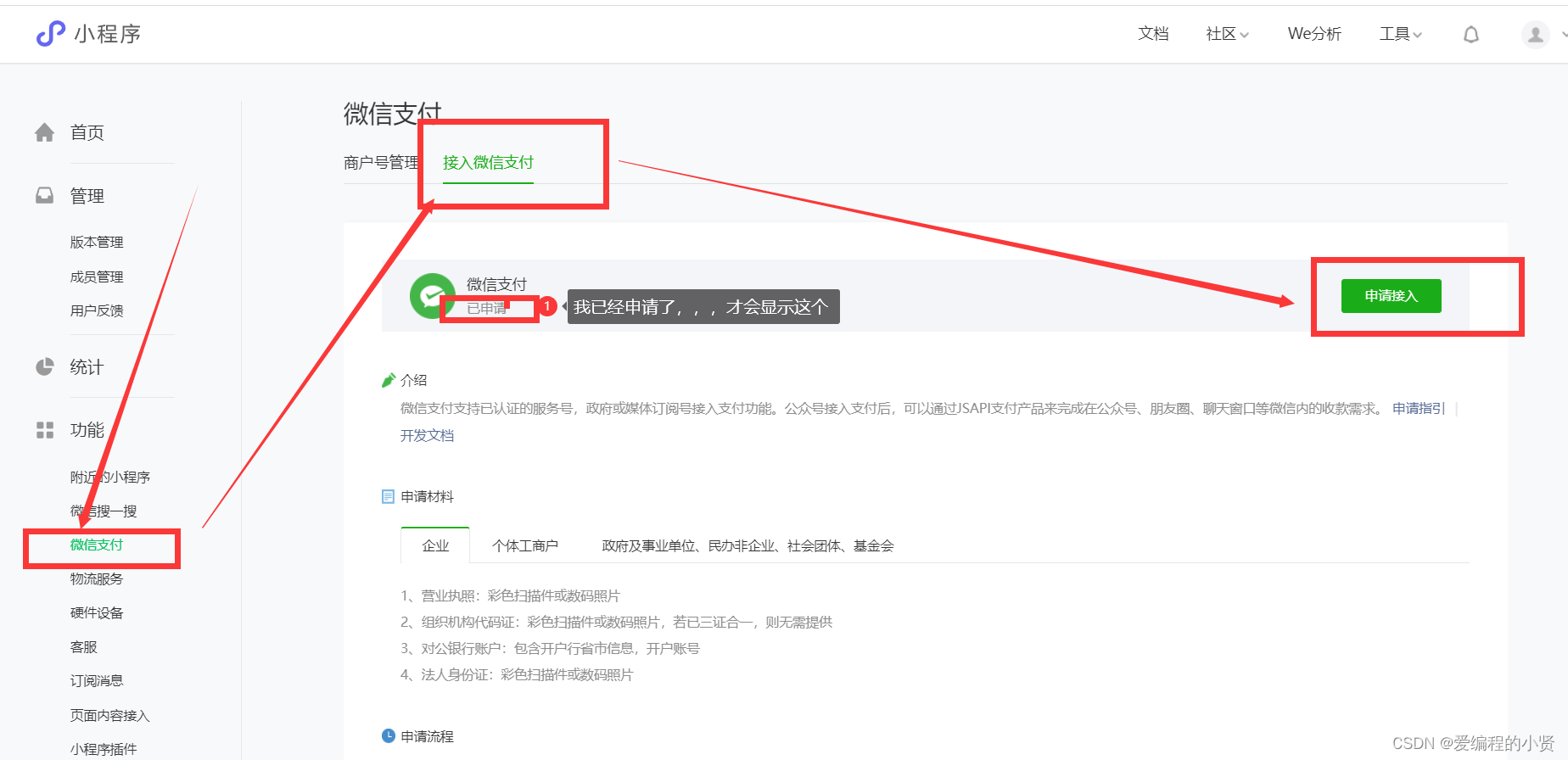Open 版本管理 in sidebar
Screen dimensions: 1568x760
pyautogui.click(x=97, y=243)
